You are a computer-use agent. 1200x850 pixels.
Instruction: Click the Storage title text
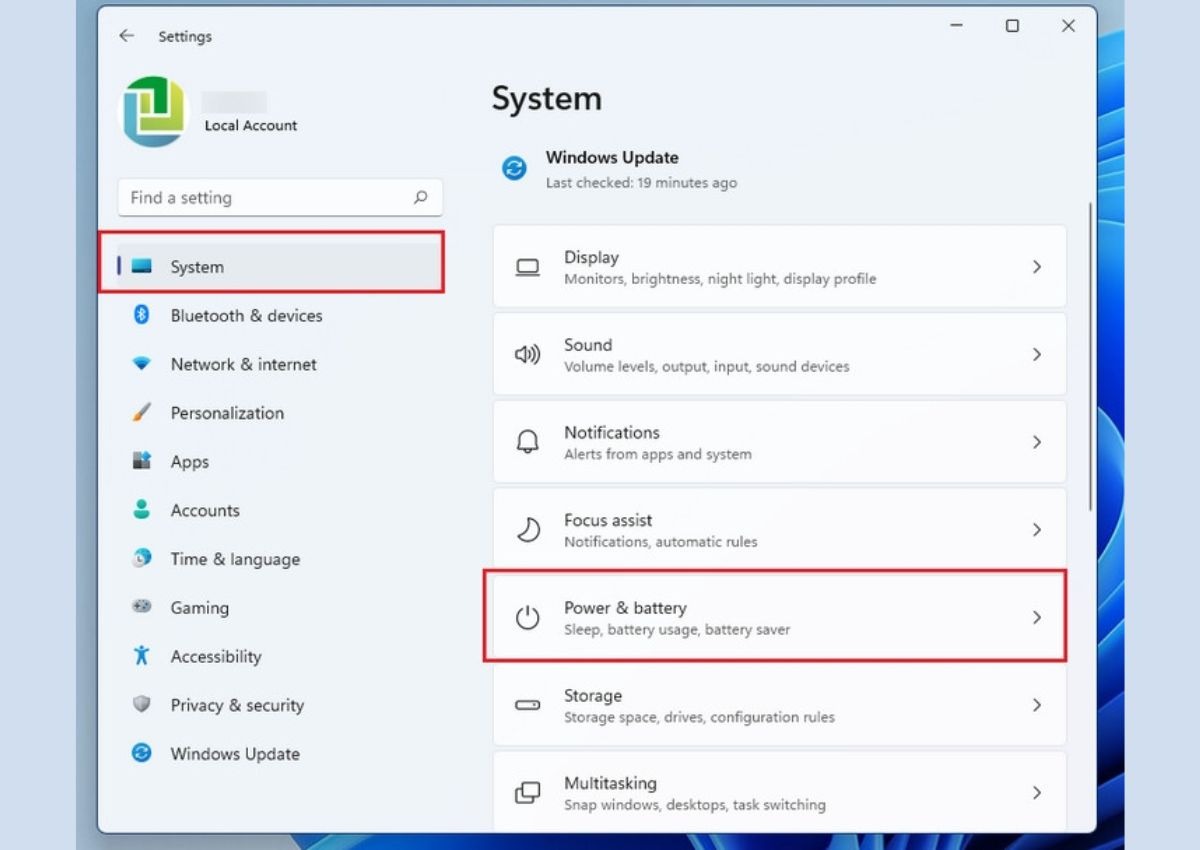tap(593, 696)
